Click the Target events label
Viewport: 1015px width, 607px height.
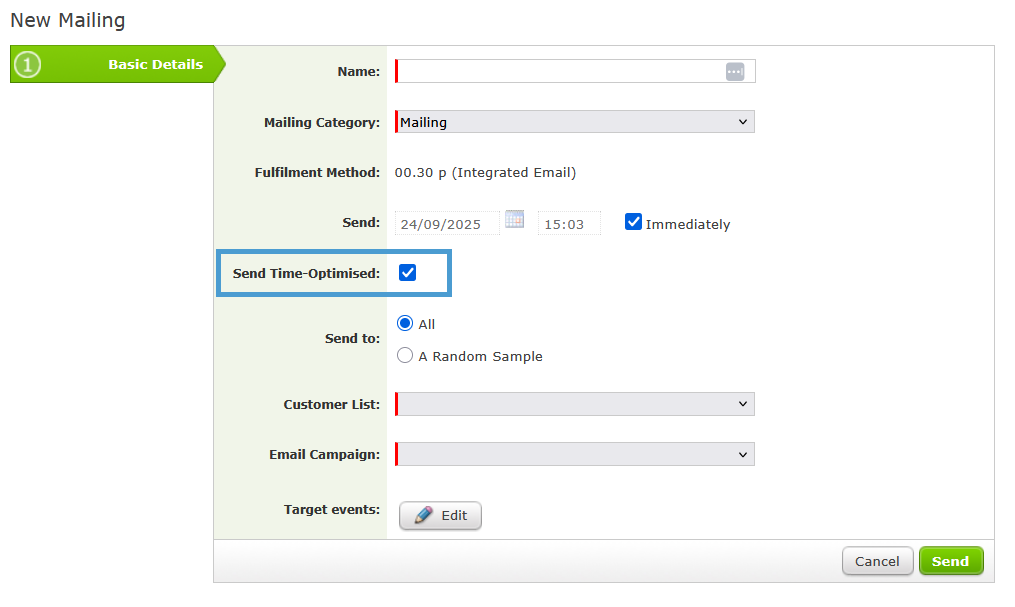[x=331, y=510]
